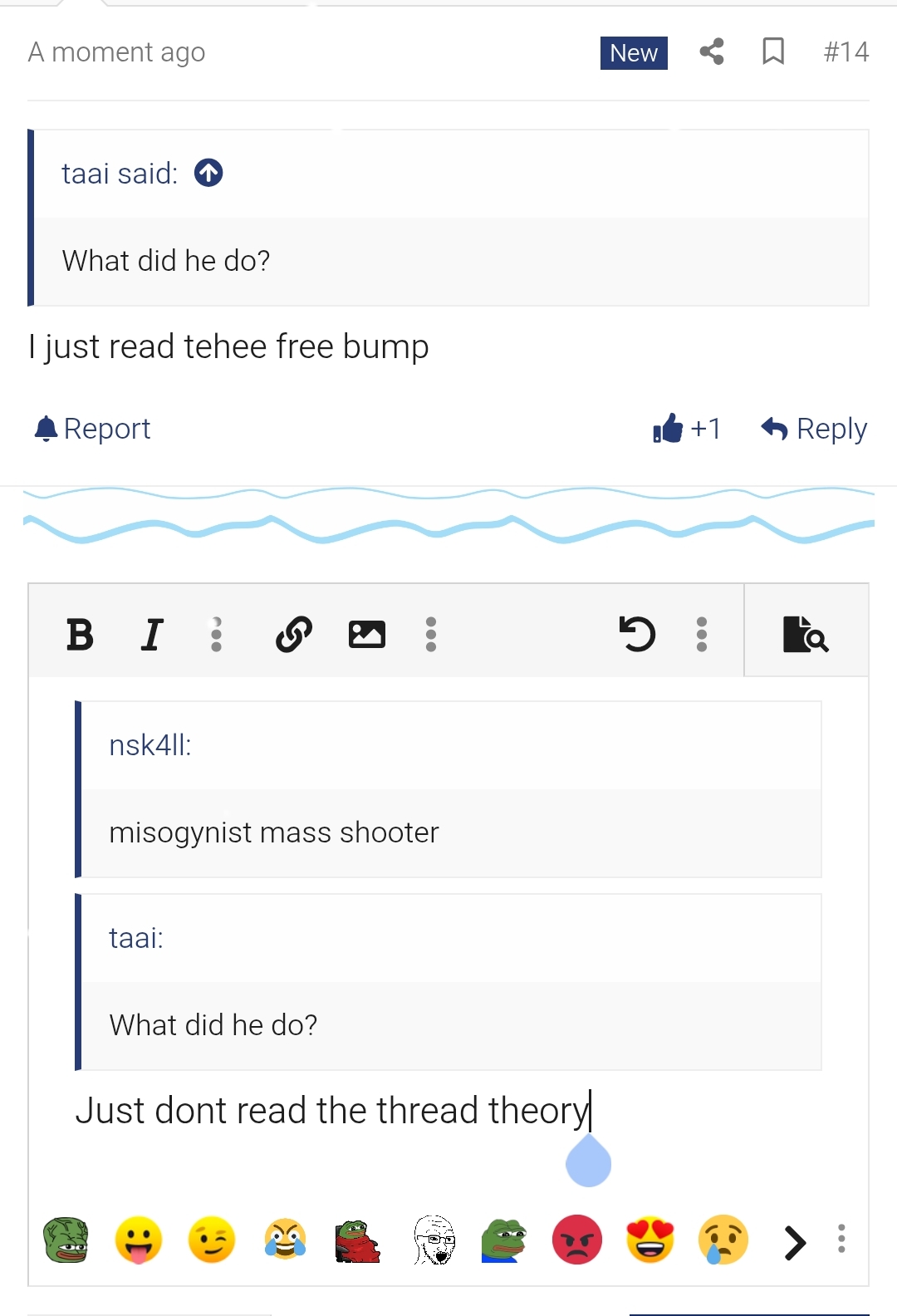Toggle italic text formatting
Screen dimensions: 897x1316
[x=151, y=635]
